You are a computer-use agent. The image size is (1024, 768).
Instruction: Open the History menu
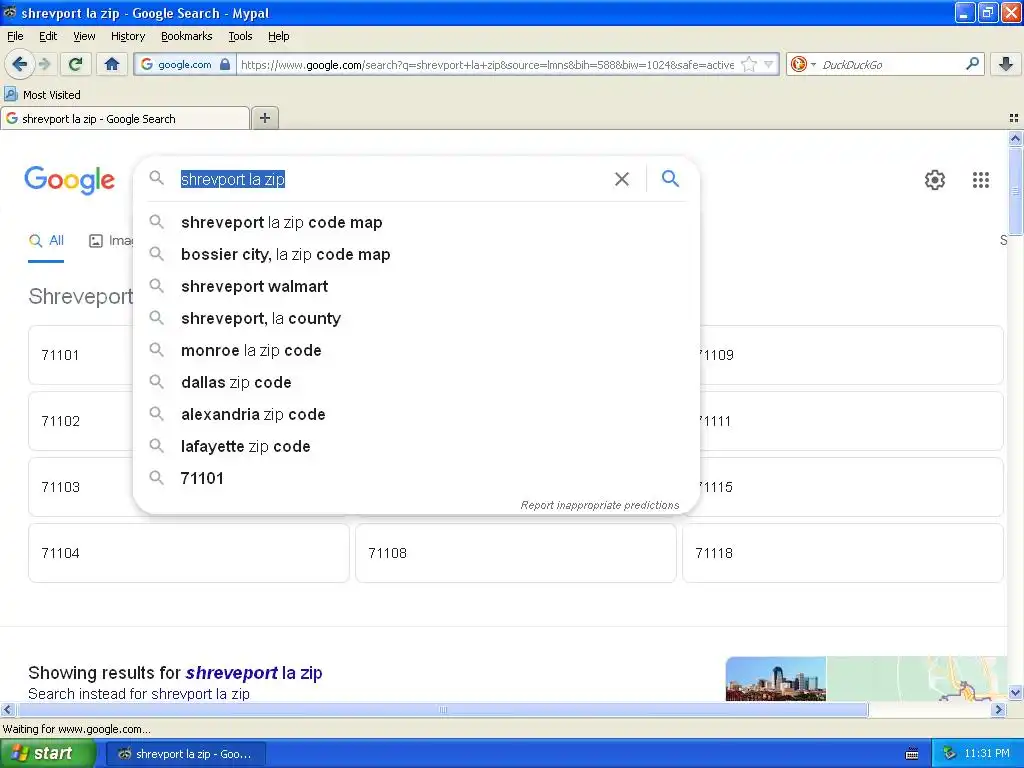coord(127,36)
